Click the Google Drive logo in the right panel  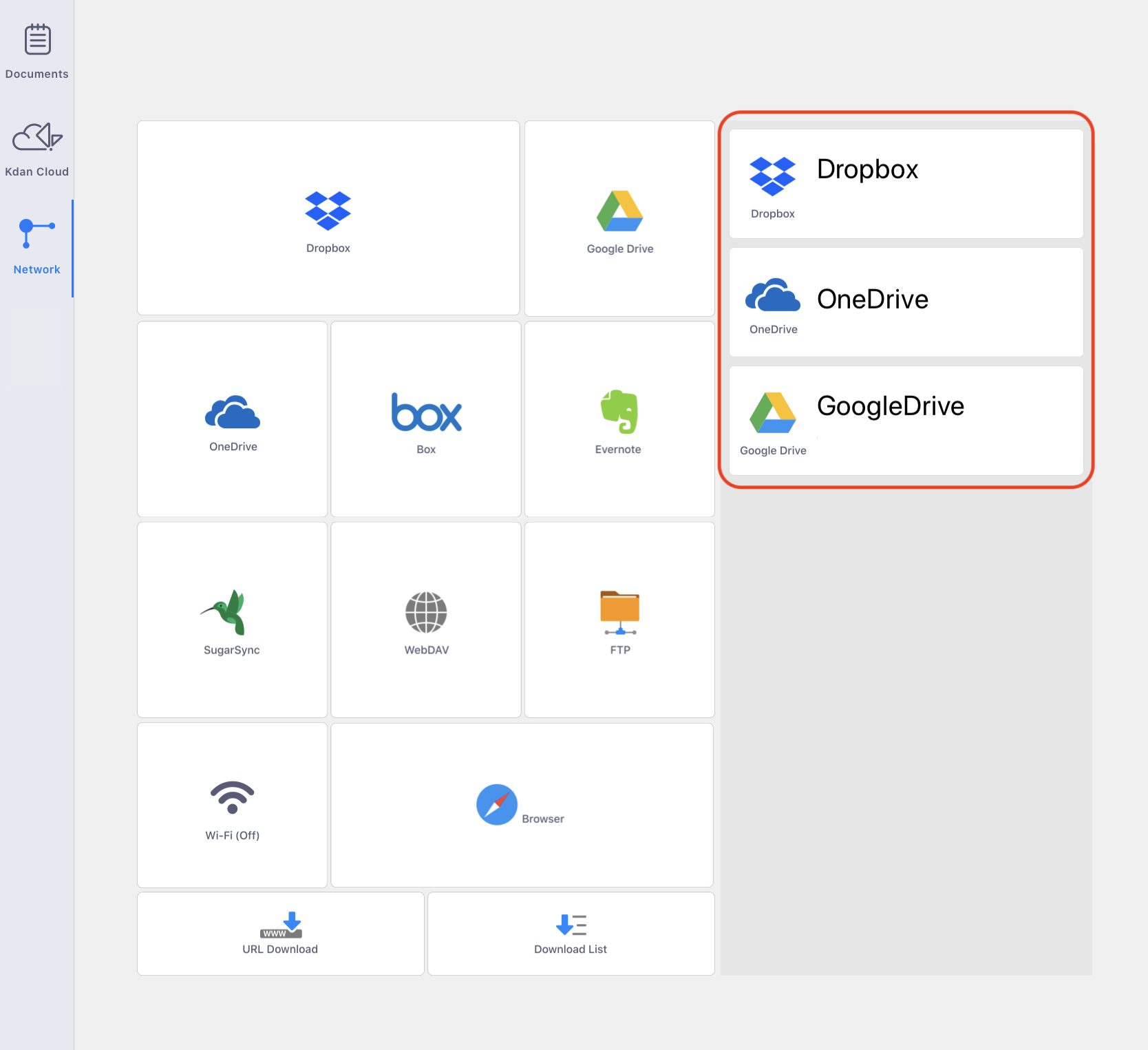point(773,412)
